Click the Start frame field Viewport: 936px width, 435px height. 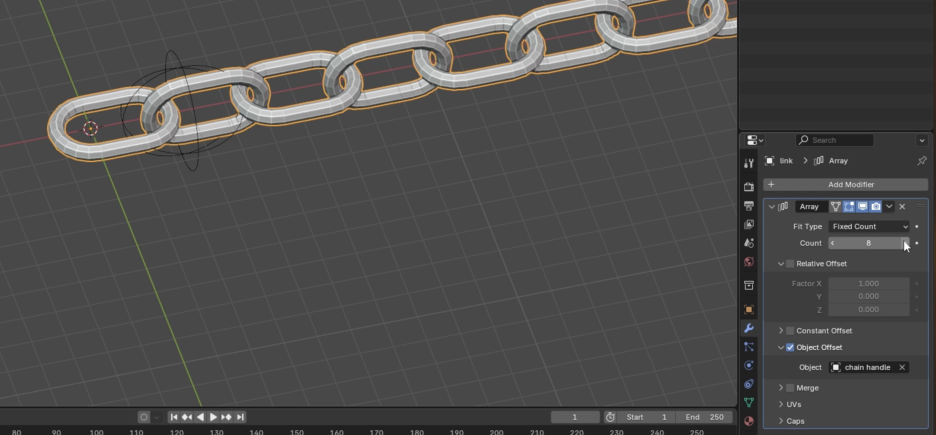tap(646, 417)
